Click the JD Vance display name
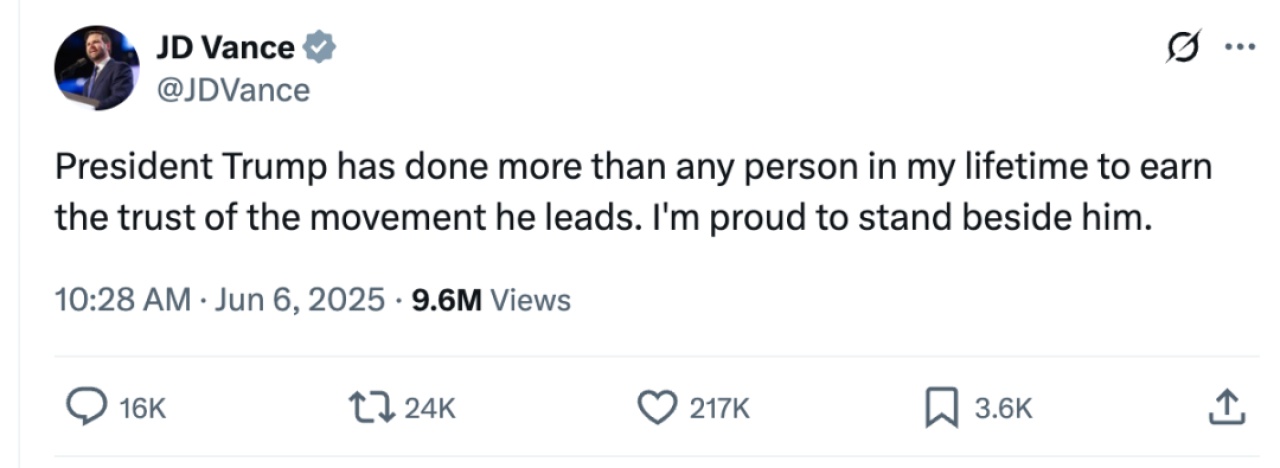This screenshot has width=1280, height=468. [x=225, y=47]
